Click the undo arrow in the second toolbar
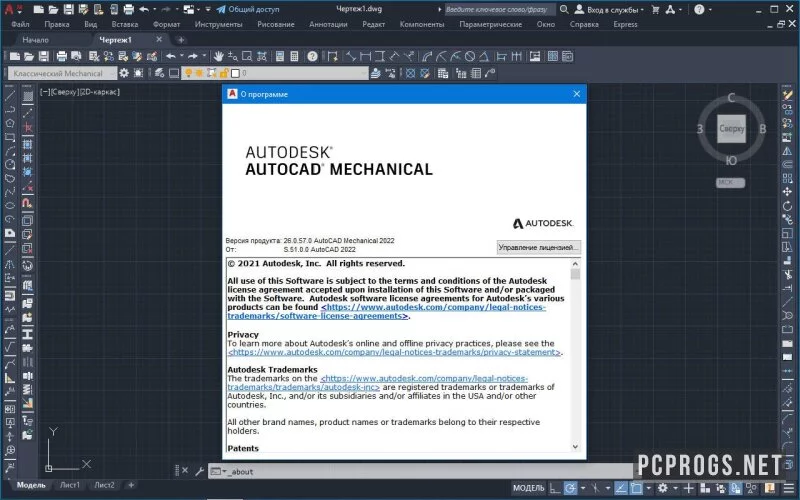The width and height of the screenshot is (800, 500). click(170, 56)
